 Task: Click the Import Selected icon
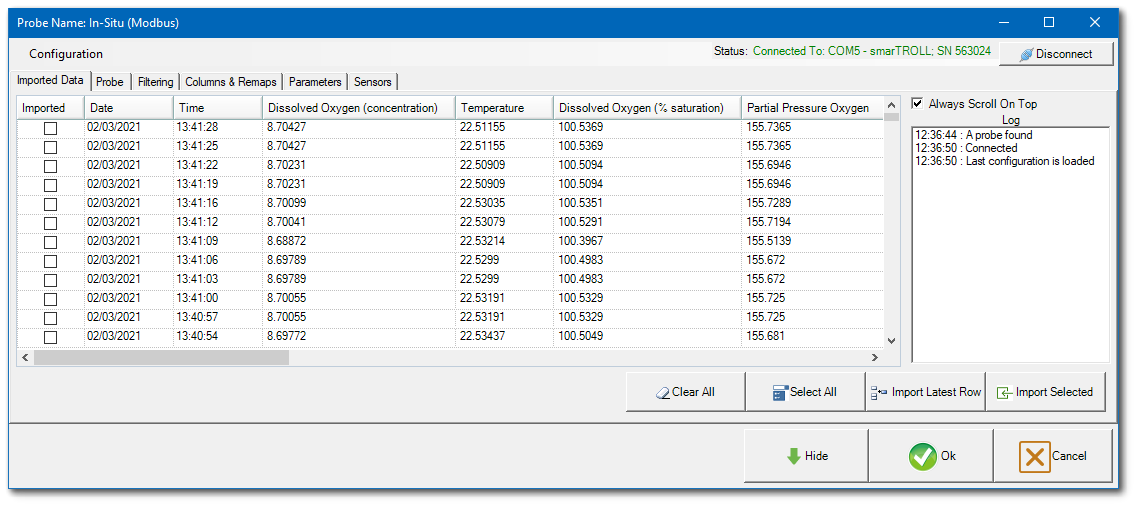[x=1004, y=392]
